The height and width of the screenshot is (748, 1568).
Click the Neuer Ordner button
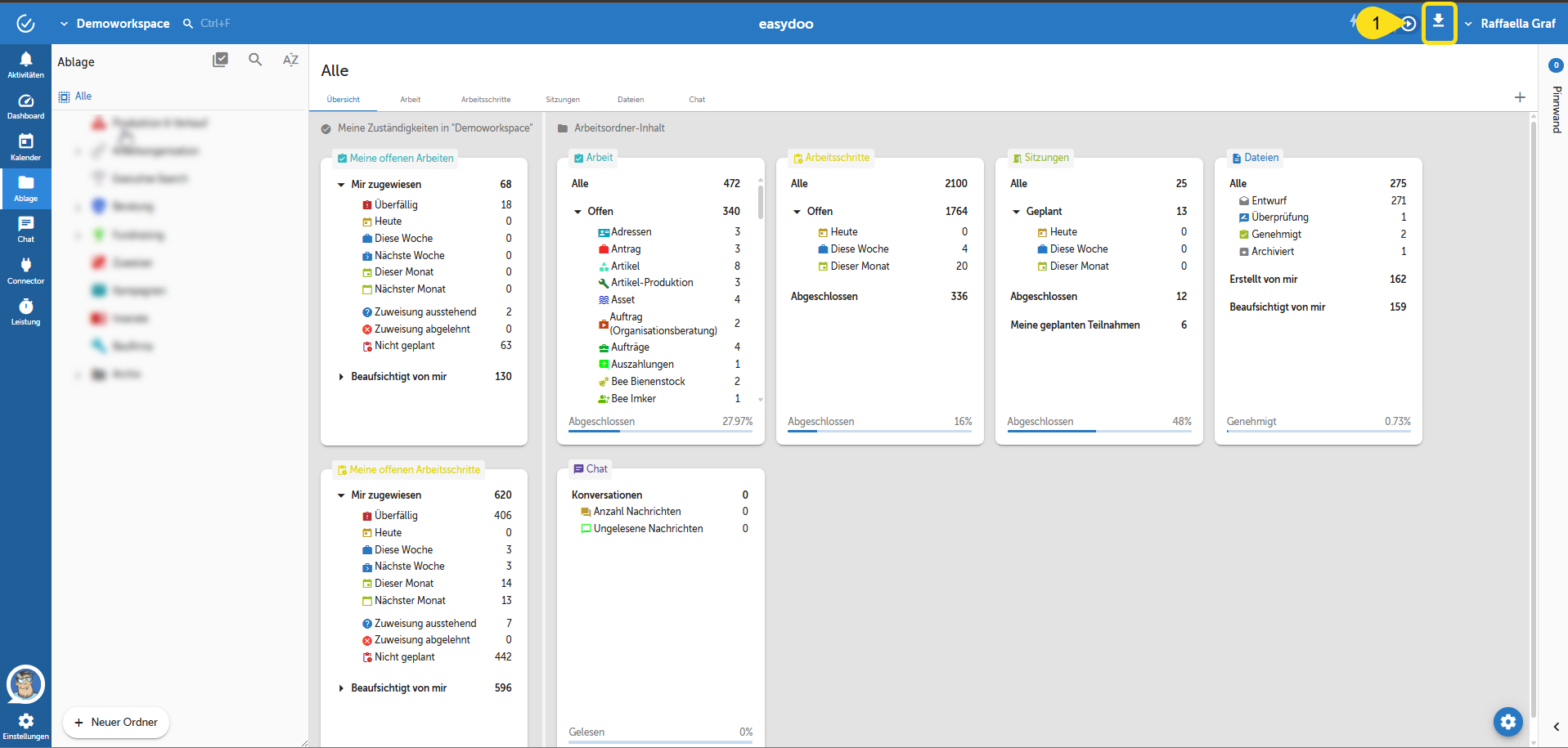pyautogui.click(x=116, y=723)
